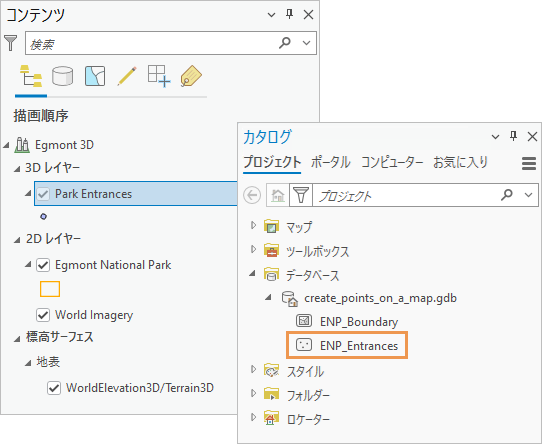
Task: Open the Catalog hamburger menu
Action: pos(529,163)
